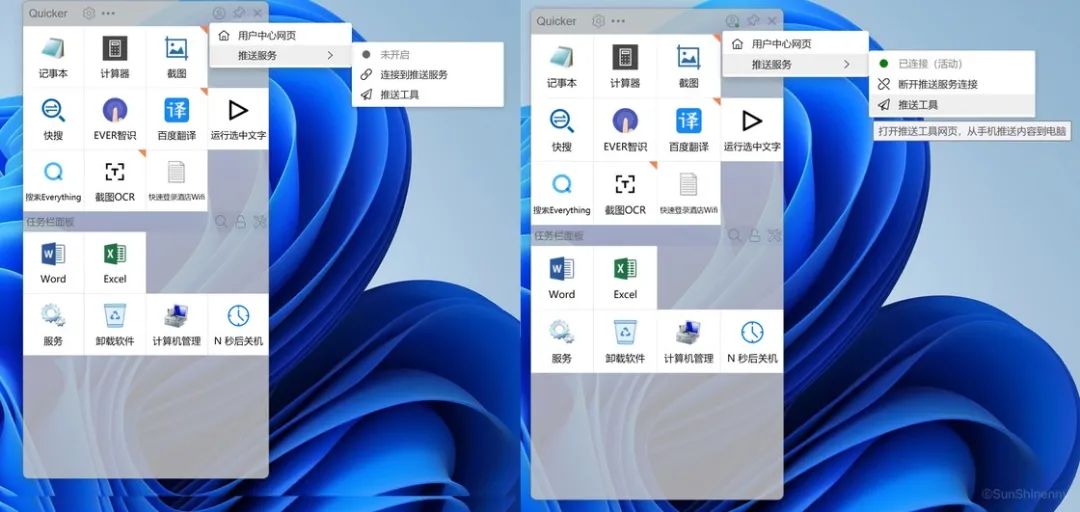Open 搜索Everything in the left Quicker panel
This screenshot has height=512, width=1080.
54,181
